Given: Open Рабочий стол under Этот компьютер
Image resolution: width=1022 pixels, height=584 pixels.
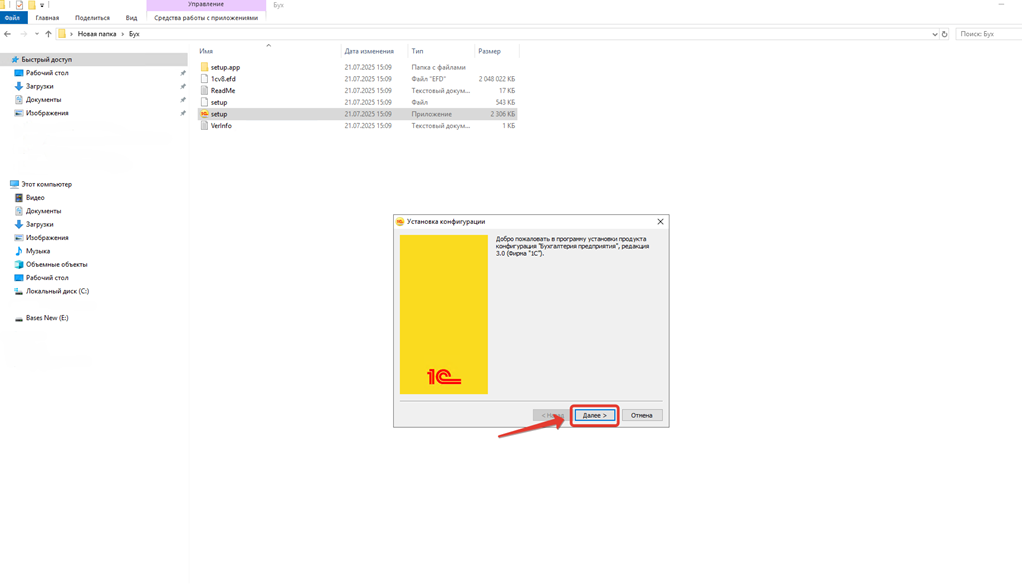Looking at the screenshot, I should tap(47, 278).
